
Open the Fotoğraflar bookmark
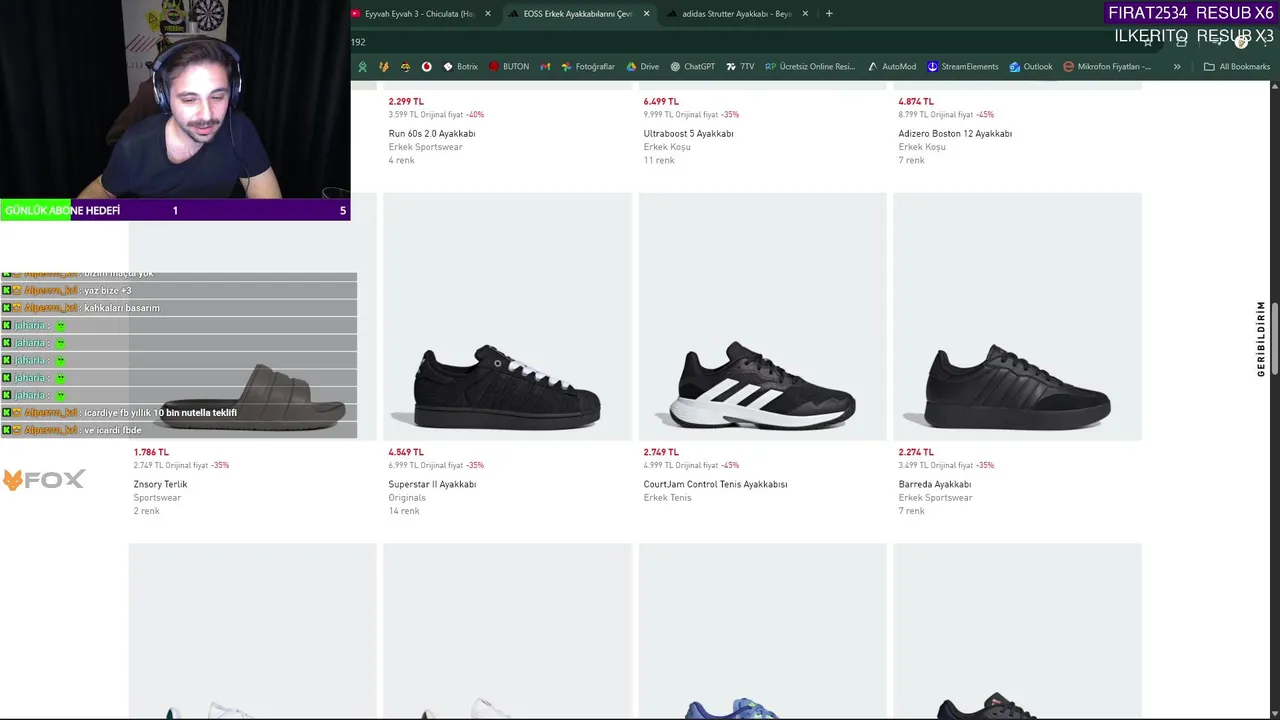pyautogui.click(x=587, y=67)
